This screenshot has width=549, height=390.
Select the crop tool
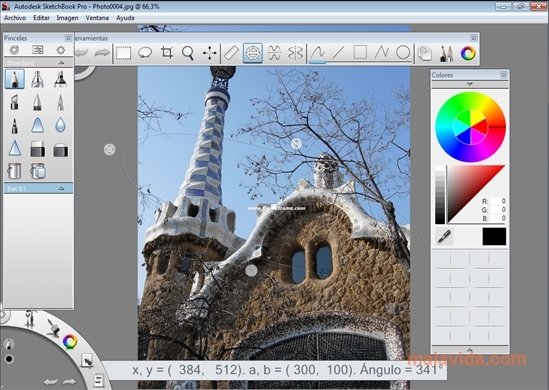point(167,53)
